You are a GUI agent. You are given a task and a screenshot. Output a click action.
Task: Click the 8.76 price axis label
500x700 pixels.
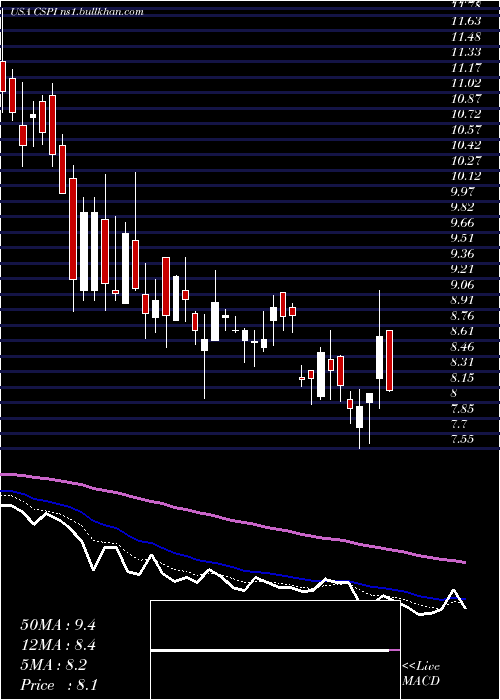pyautogui.click(x=464, y=316)
